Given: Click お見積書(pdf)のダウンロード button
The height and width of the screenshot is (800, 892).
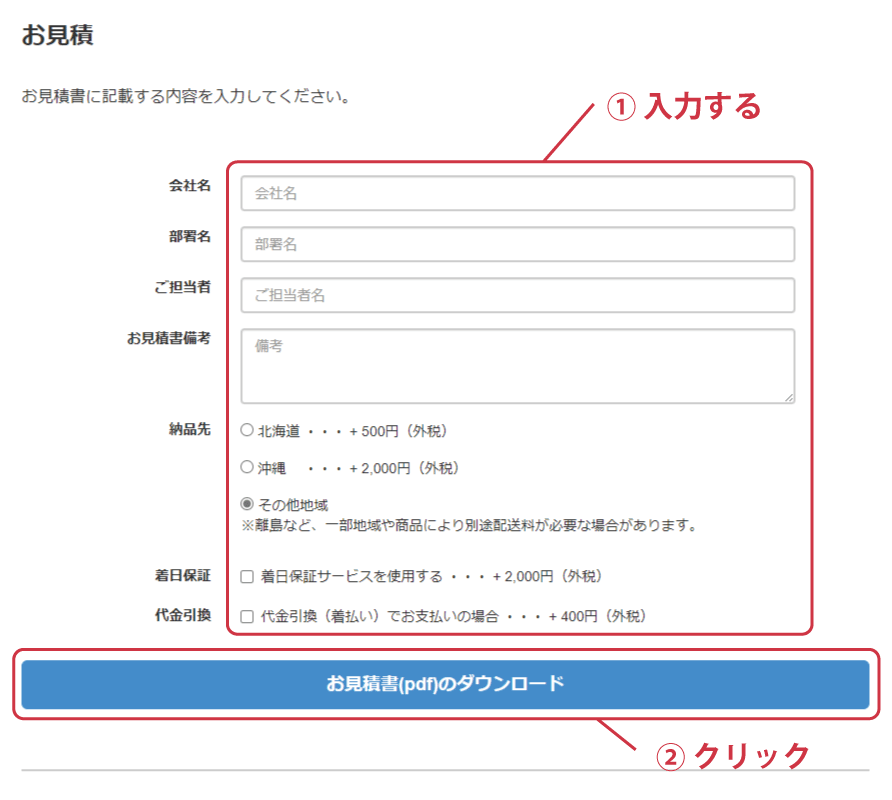Looking at the screenshot, I should pyautogui.click(x=445, y=684).
